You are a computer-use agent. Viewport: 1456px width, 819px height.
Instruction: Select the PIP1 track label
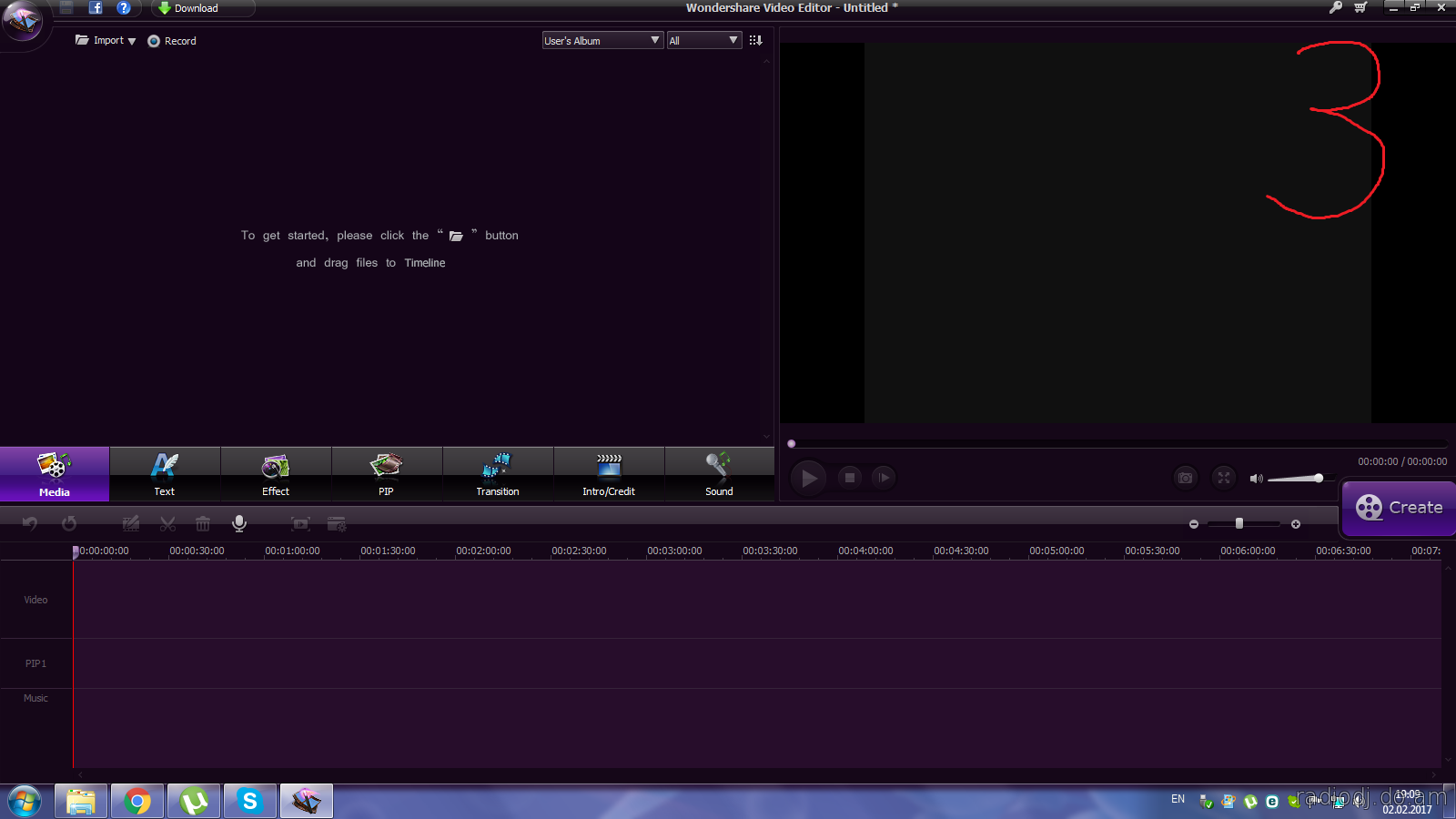(35, 663)
